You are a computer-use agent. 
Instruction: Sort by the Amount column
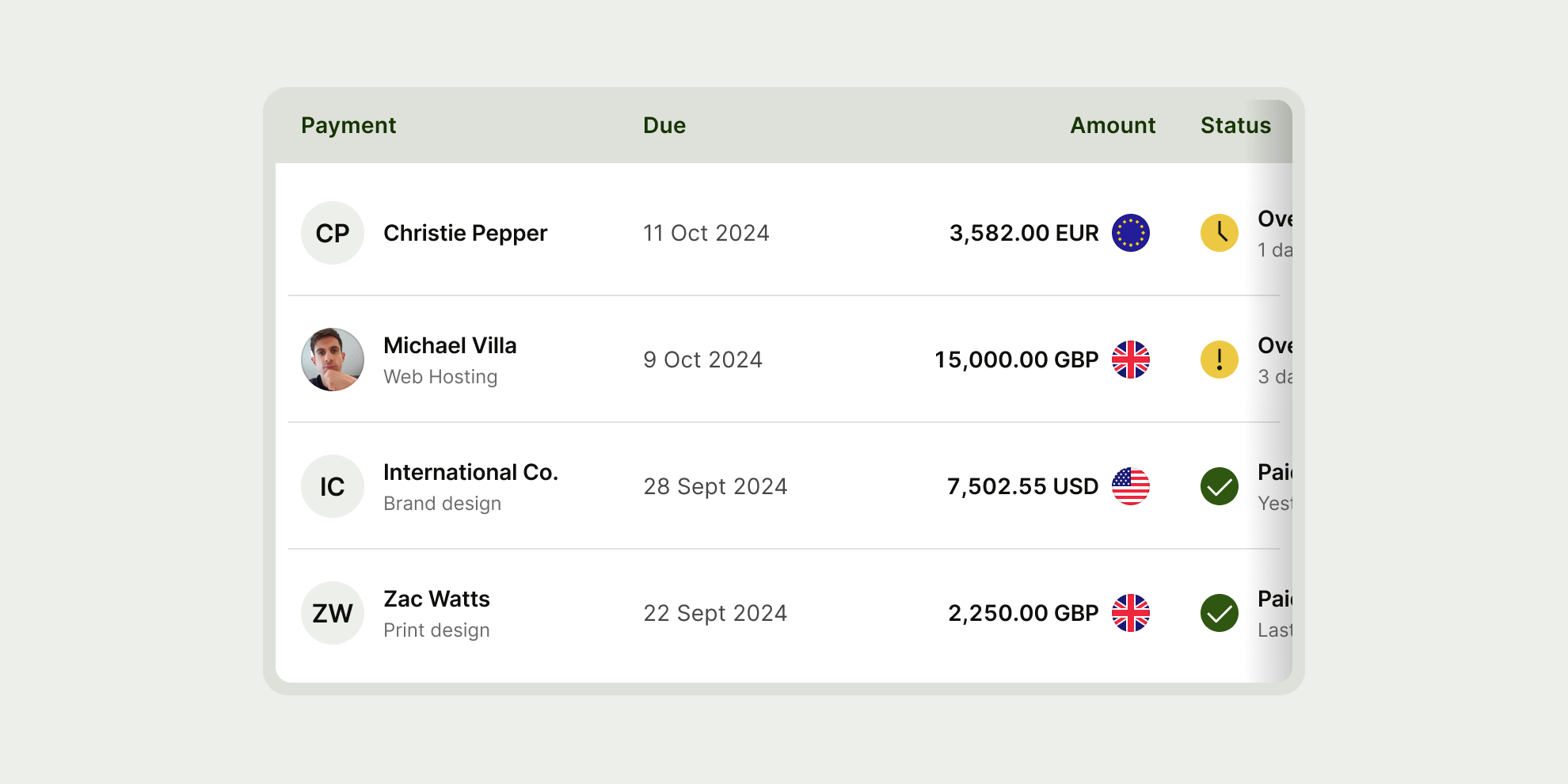pos(1113,125)
